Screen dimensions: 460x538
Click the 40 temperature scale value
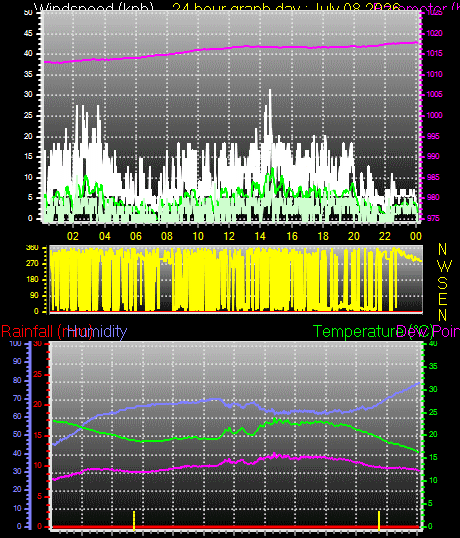(433, 343)
